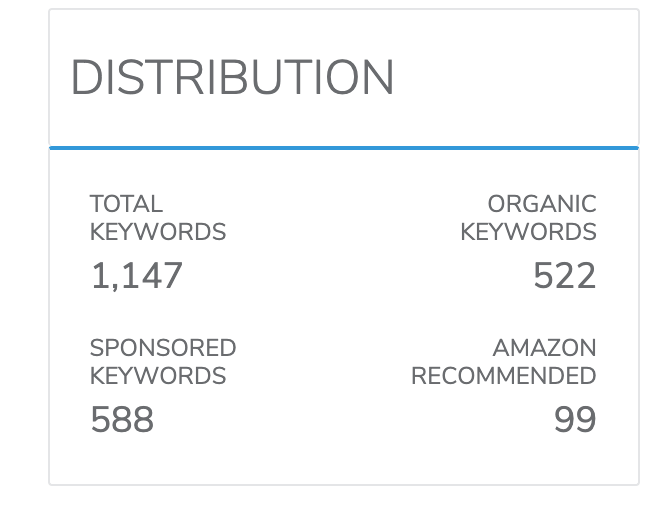Click the blank space between 1,147 and 522
The height and width of the screenshot is (508, 664).
click(x=350, y=275)
